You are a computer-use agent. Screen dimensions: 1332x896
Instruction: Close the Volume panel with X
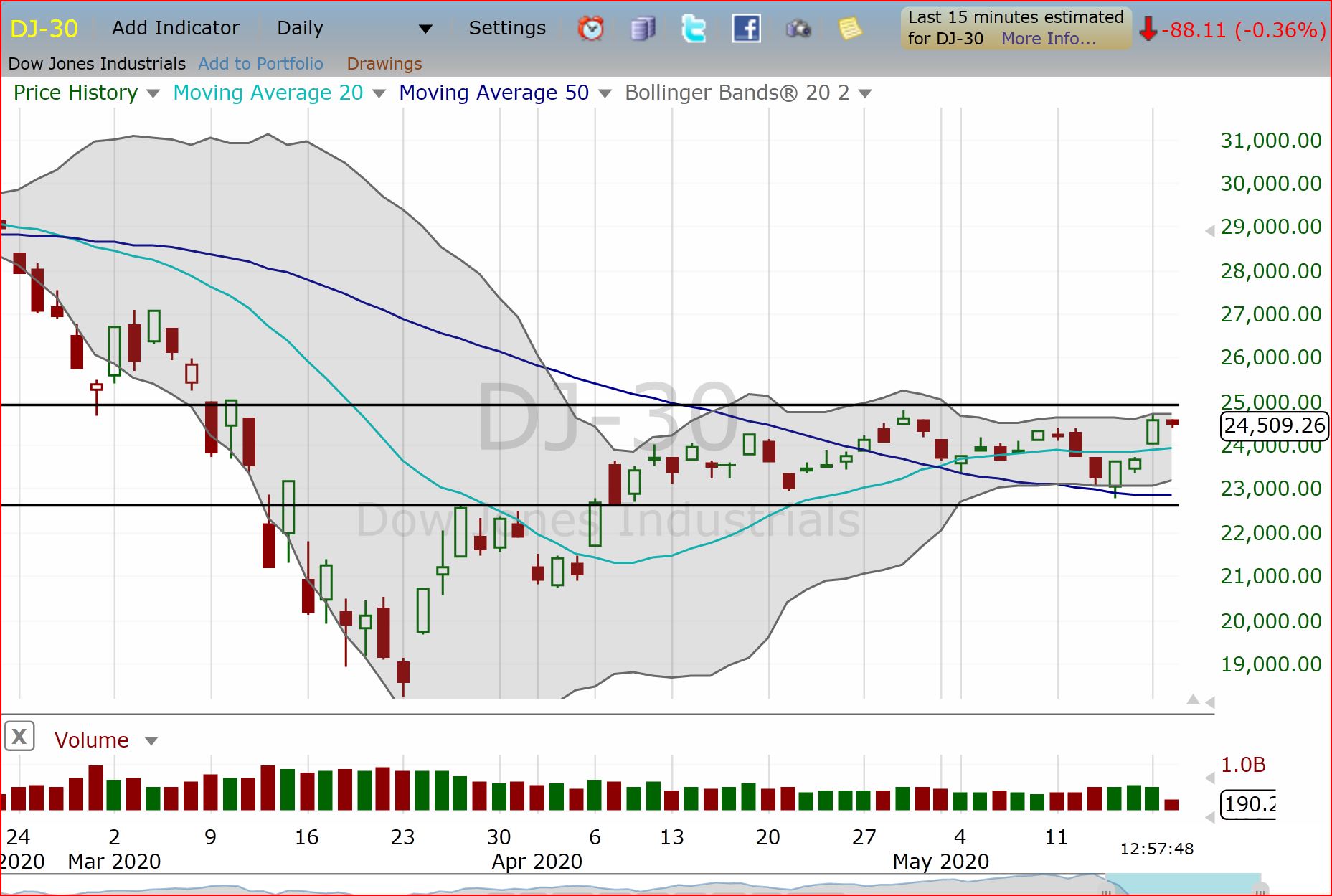tap(19, 736)
